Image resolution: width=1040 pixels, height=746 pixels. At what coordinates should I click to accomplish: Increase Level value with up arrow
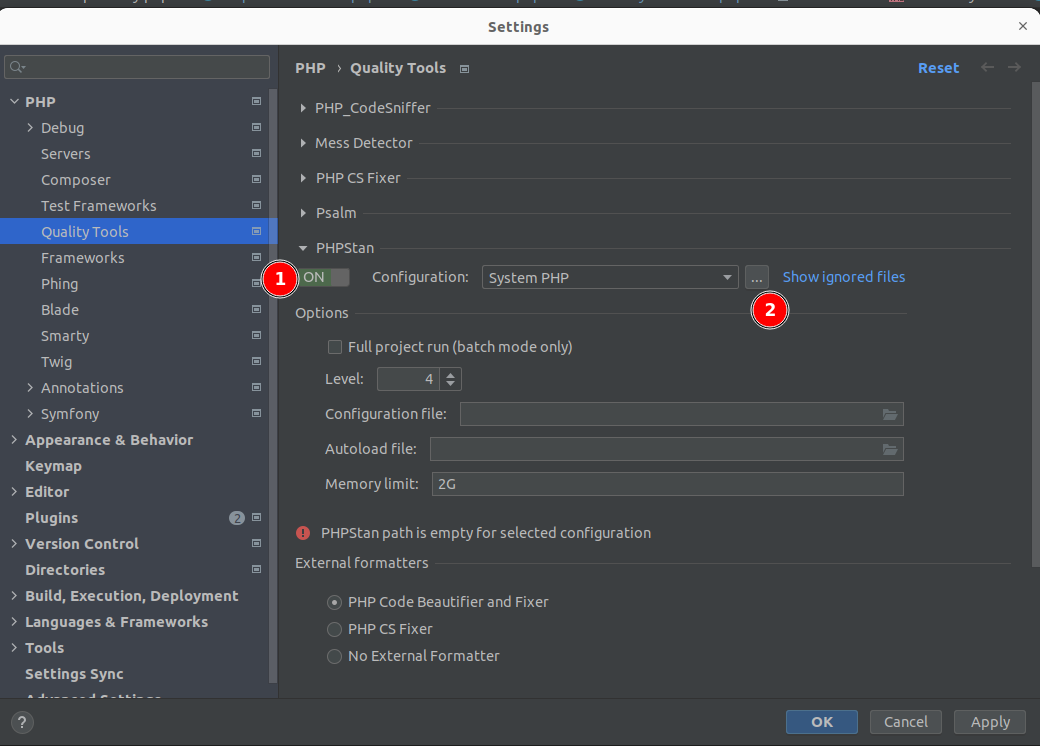[x=450, y=375]
